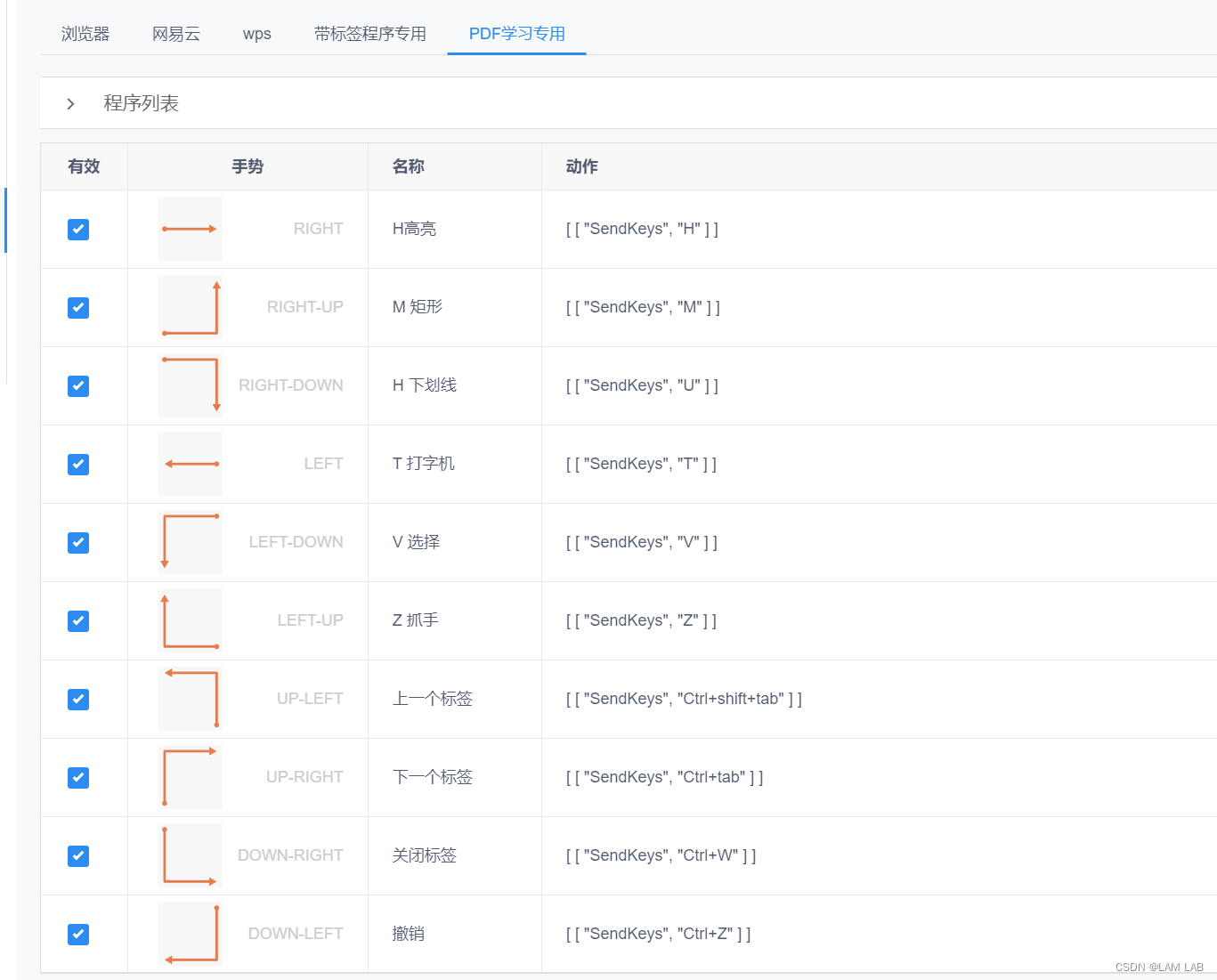
Task: Select the DOWN-RIGHT gesture arrow icon
Action: [191, 855]
